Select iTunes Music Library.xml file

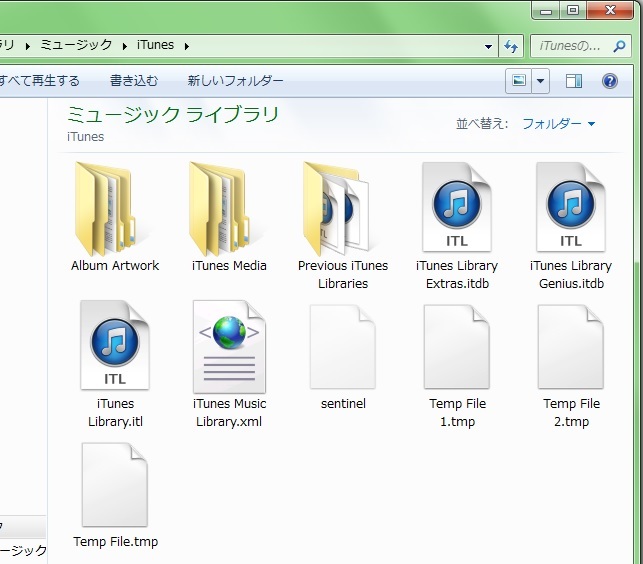pyautogui.click(x=229, y=346)
